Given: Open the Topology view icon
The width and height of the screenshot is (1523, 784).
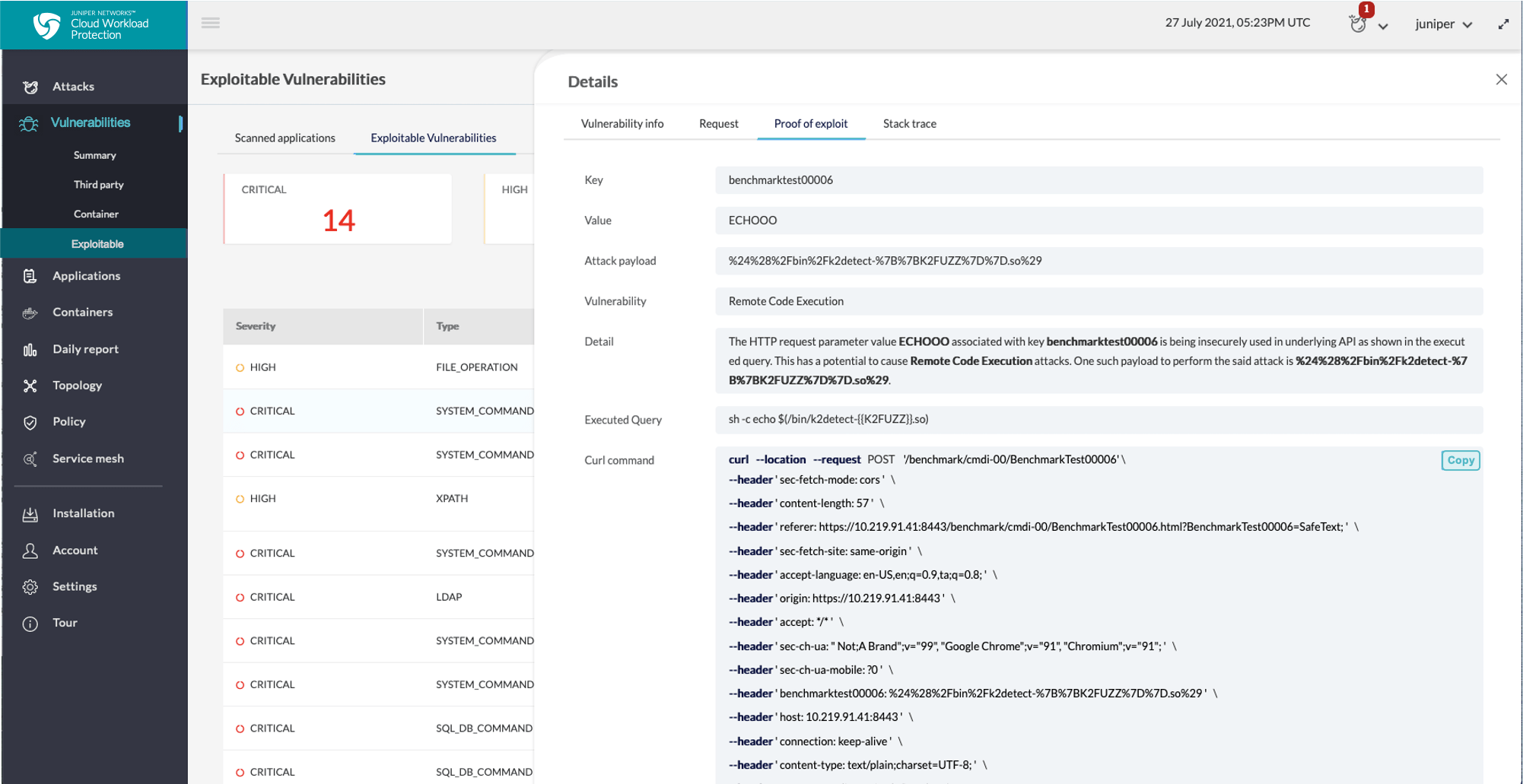Looking at the screenshot, I should coord(30,385).
